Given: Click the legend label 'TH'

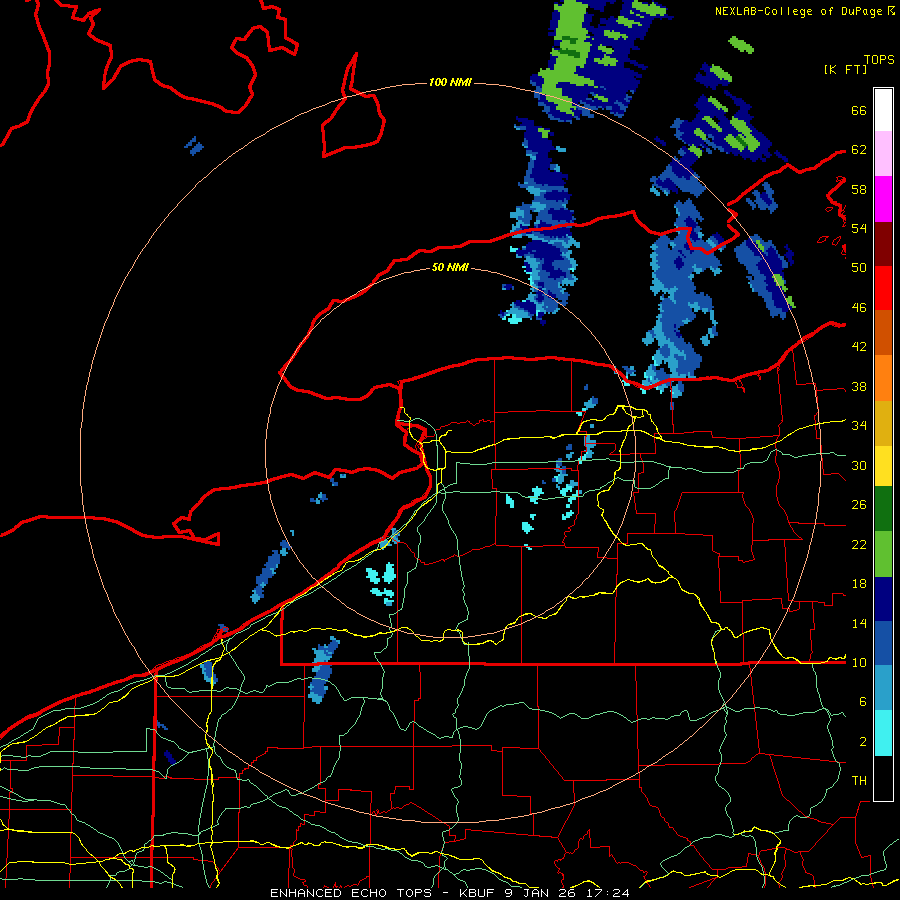Looking at the screenshot, I should click(x=859, y=781).
